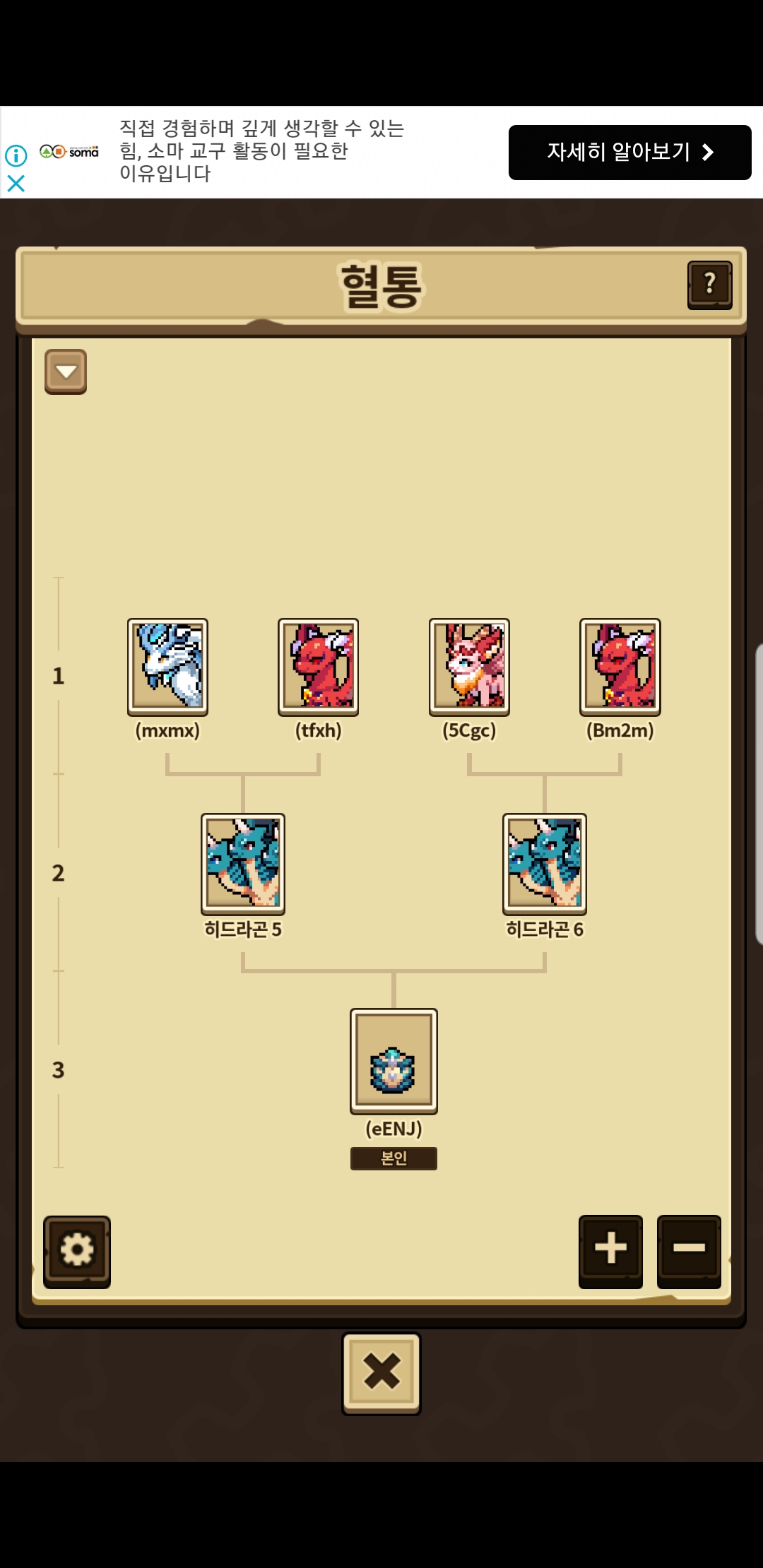This screenshot has height=1568, width=763.
Task: Select the red dragon (Bm2m) portrait
Action: coord(620,667)
